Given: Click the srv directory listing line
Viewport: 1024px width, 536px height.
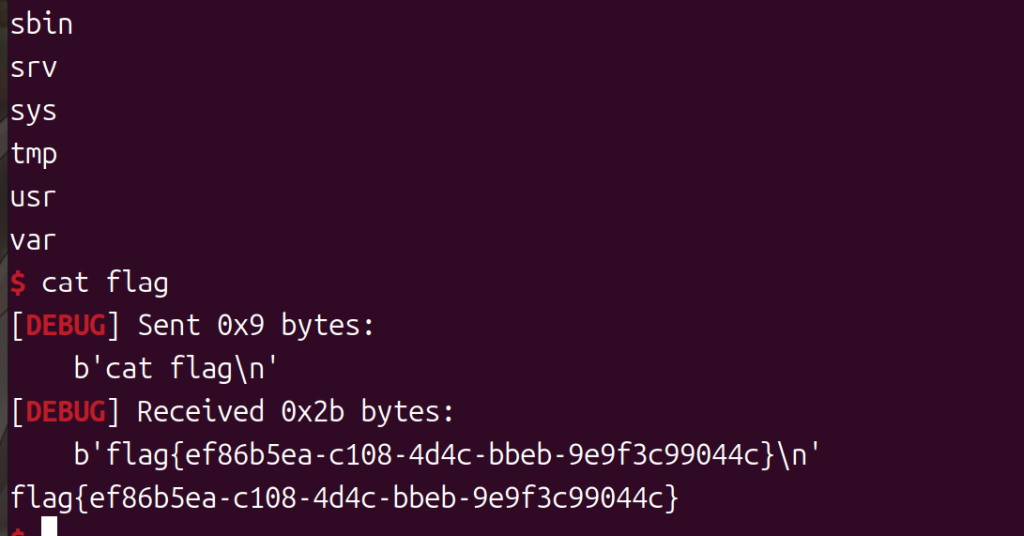Looking at the screenshot, I should click(33, 68).
